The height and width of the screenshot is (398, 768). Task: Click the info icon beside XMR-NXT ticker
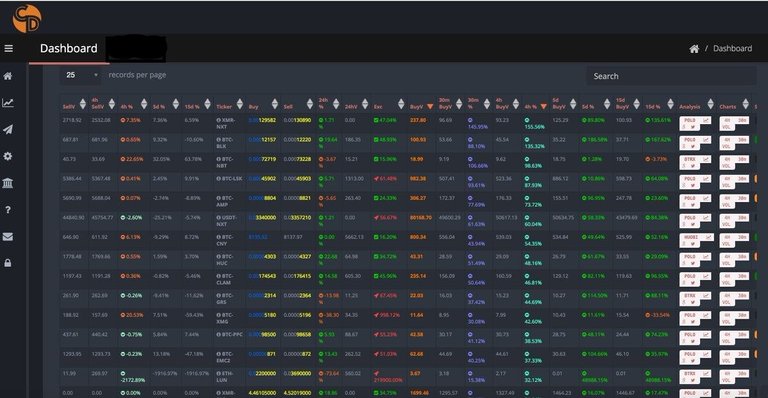click(x=218, y=120)
